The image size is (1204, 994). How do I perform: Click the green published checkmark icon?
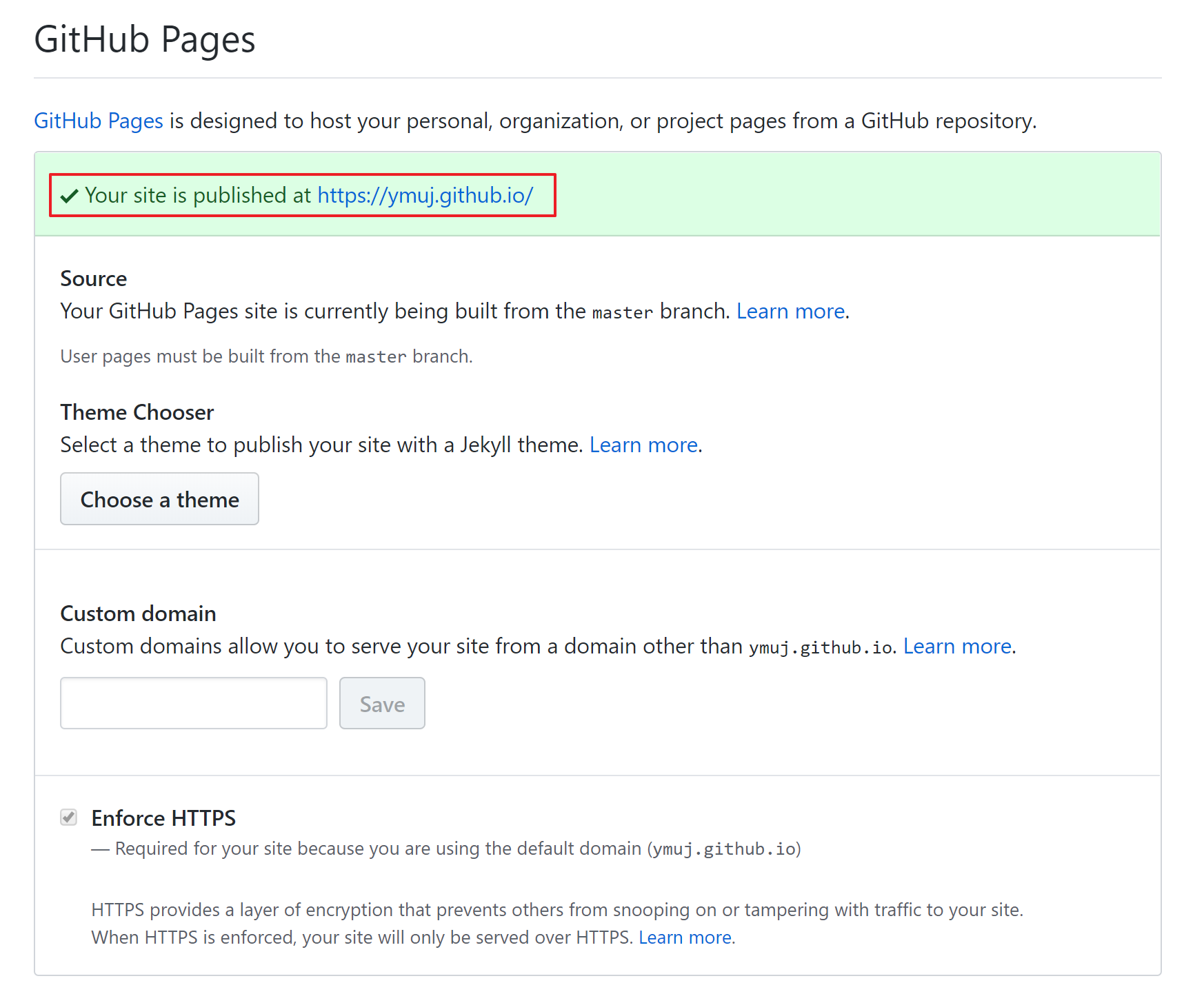69,196
